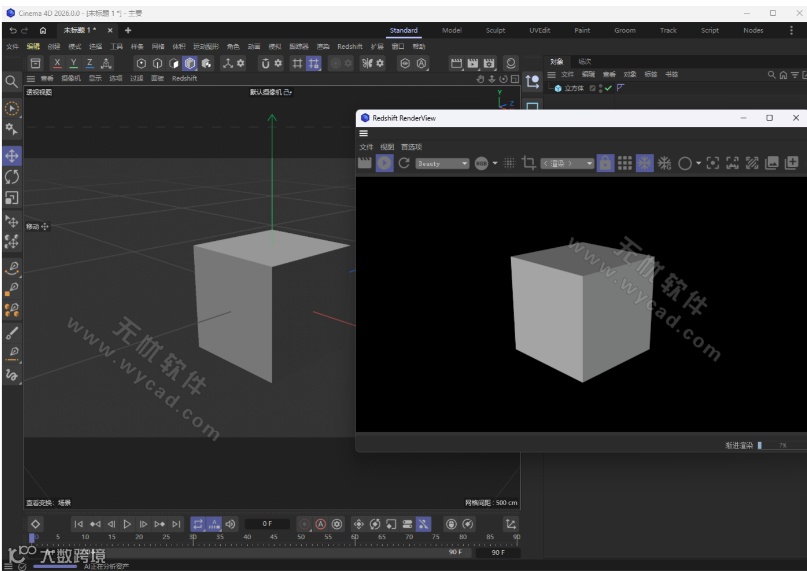Toggle the X axis lock
Image resolution: width=807 pixels, height=571 pixels.
57,63
